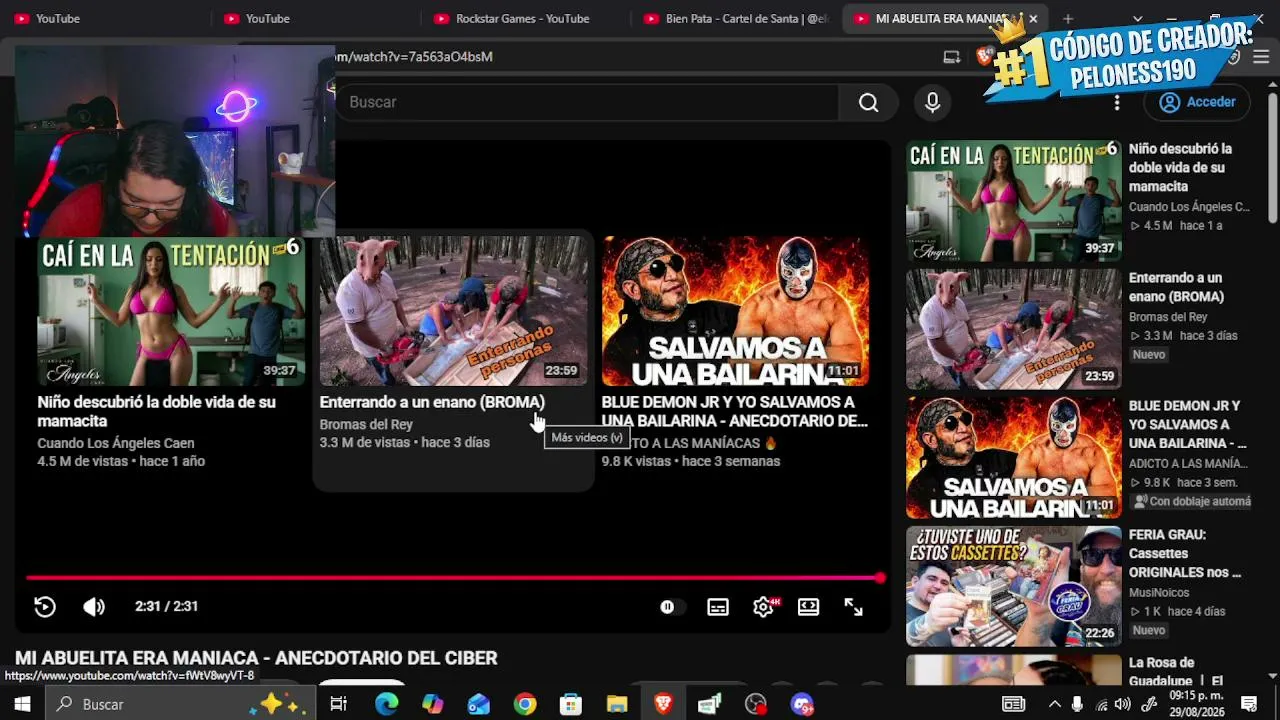Screen dimensions: 1280x720
Task: Open Task View on the taskbar
Action: coord(338,704)
